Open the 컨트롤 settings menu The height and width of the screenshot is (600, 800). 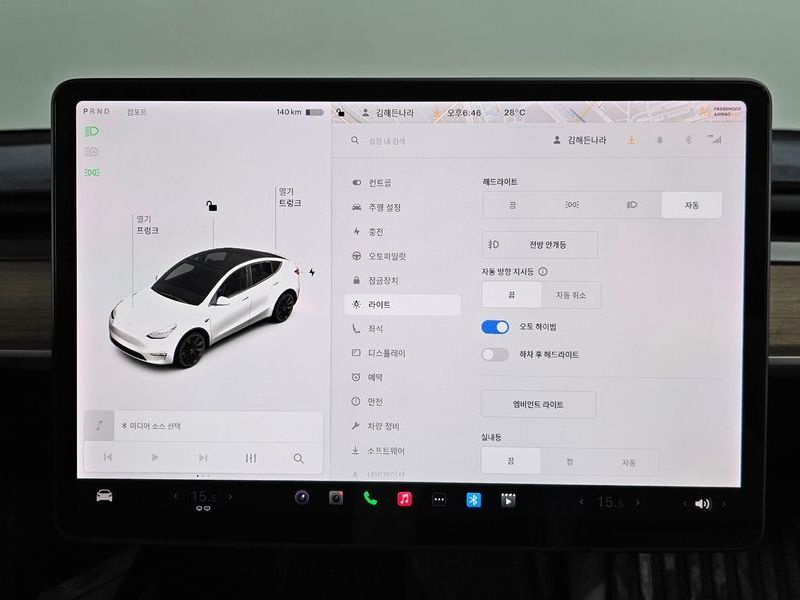[380, 183]
